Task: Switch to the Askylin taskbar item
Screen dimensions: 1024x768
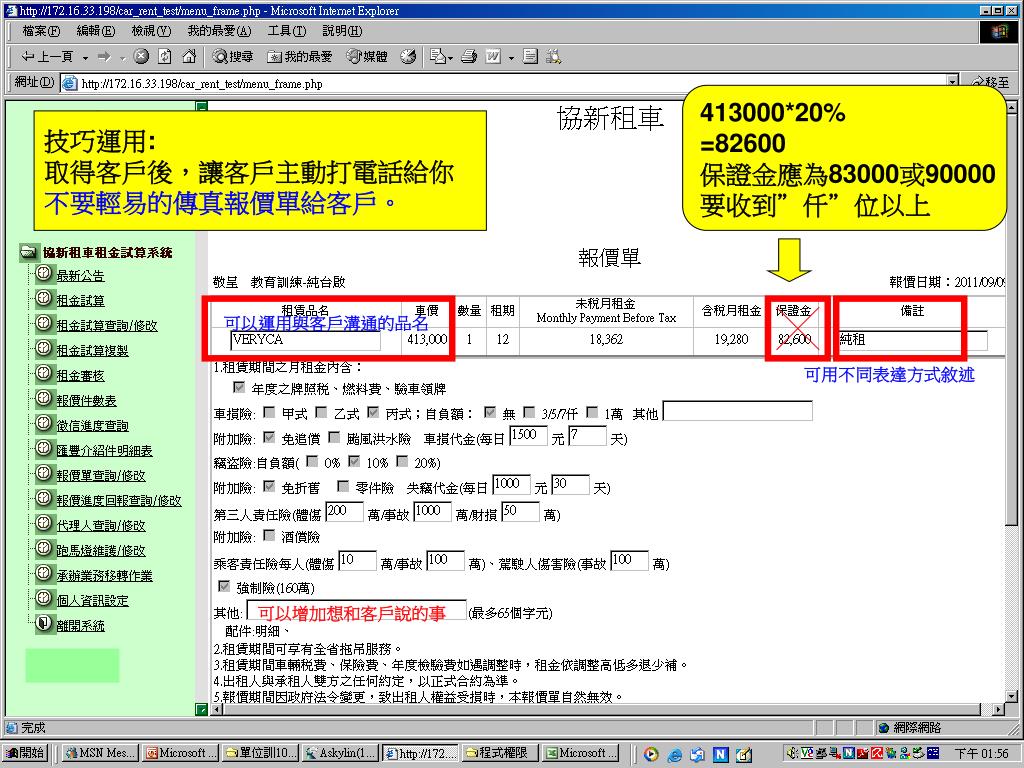Action: [341, 753]
